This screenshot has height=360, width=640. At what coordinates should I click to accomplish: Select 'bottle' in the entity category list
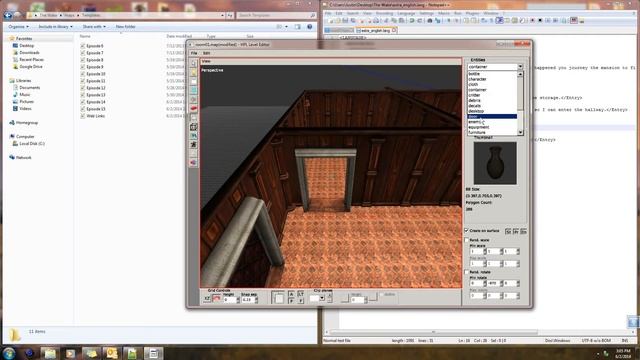click(x=492, y=74)
